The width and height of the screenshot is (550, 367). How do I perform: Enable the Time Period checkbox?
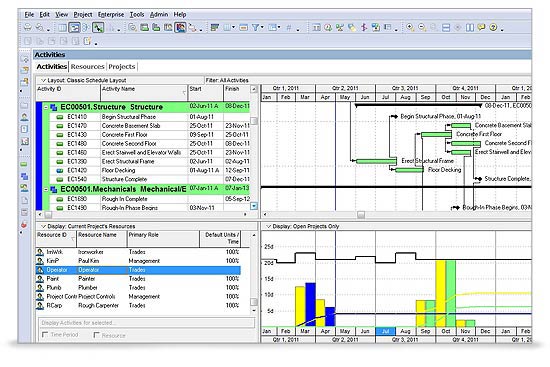coord(45,335)
